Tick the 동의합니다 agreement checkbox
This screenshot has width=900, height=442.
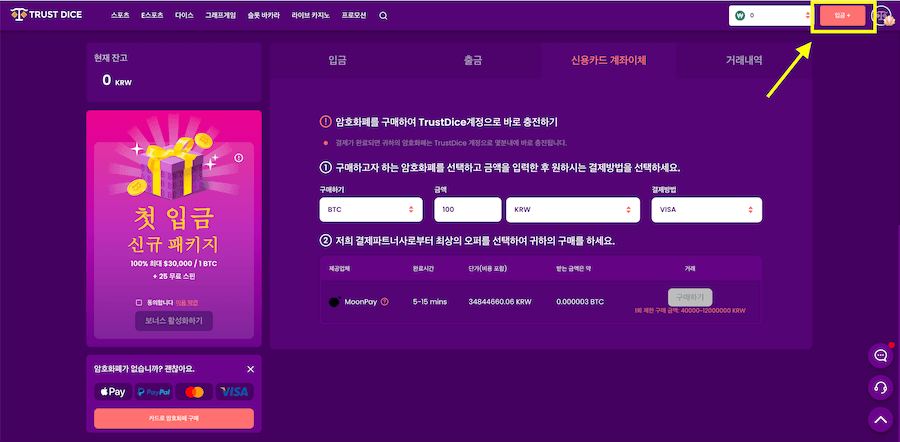point(139,303)
